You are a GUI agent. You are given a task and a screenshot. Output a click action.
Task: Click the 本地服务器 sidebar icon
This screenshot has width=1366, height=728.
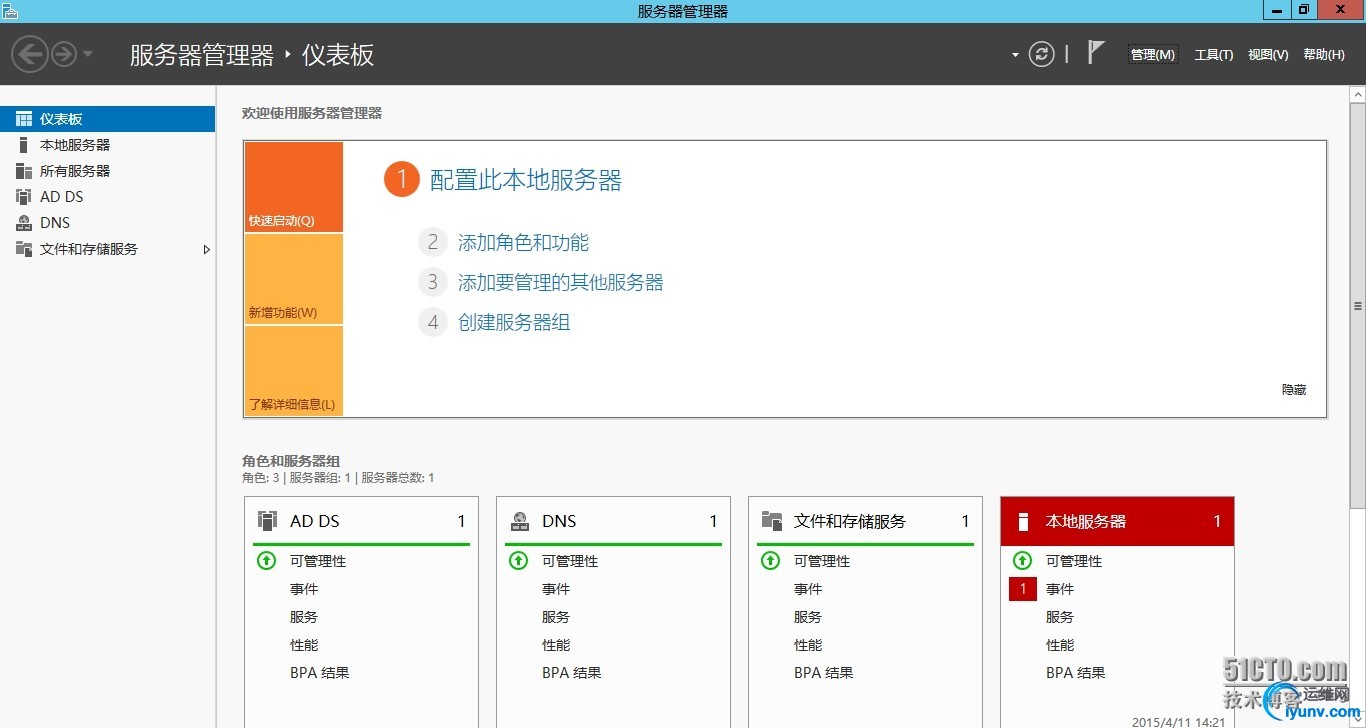[24, 145]
